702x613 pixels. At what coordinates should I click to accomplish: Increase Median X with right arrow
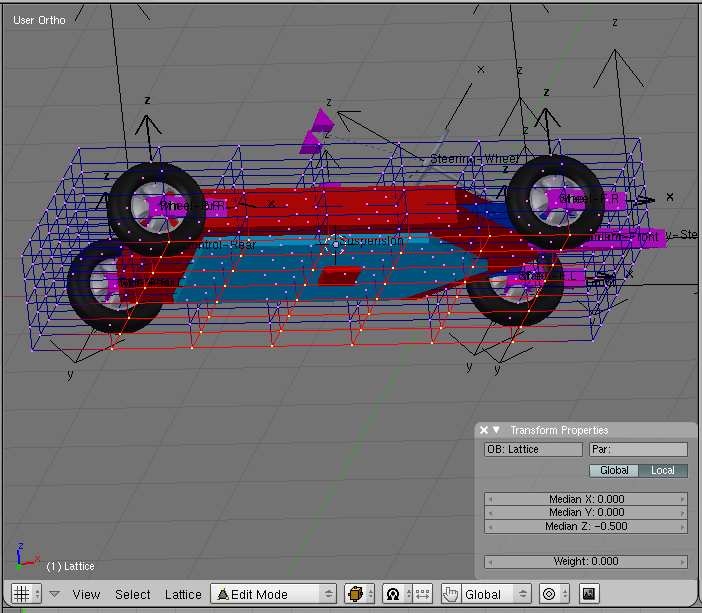[682, 499]
